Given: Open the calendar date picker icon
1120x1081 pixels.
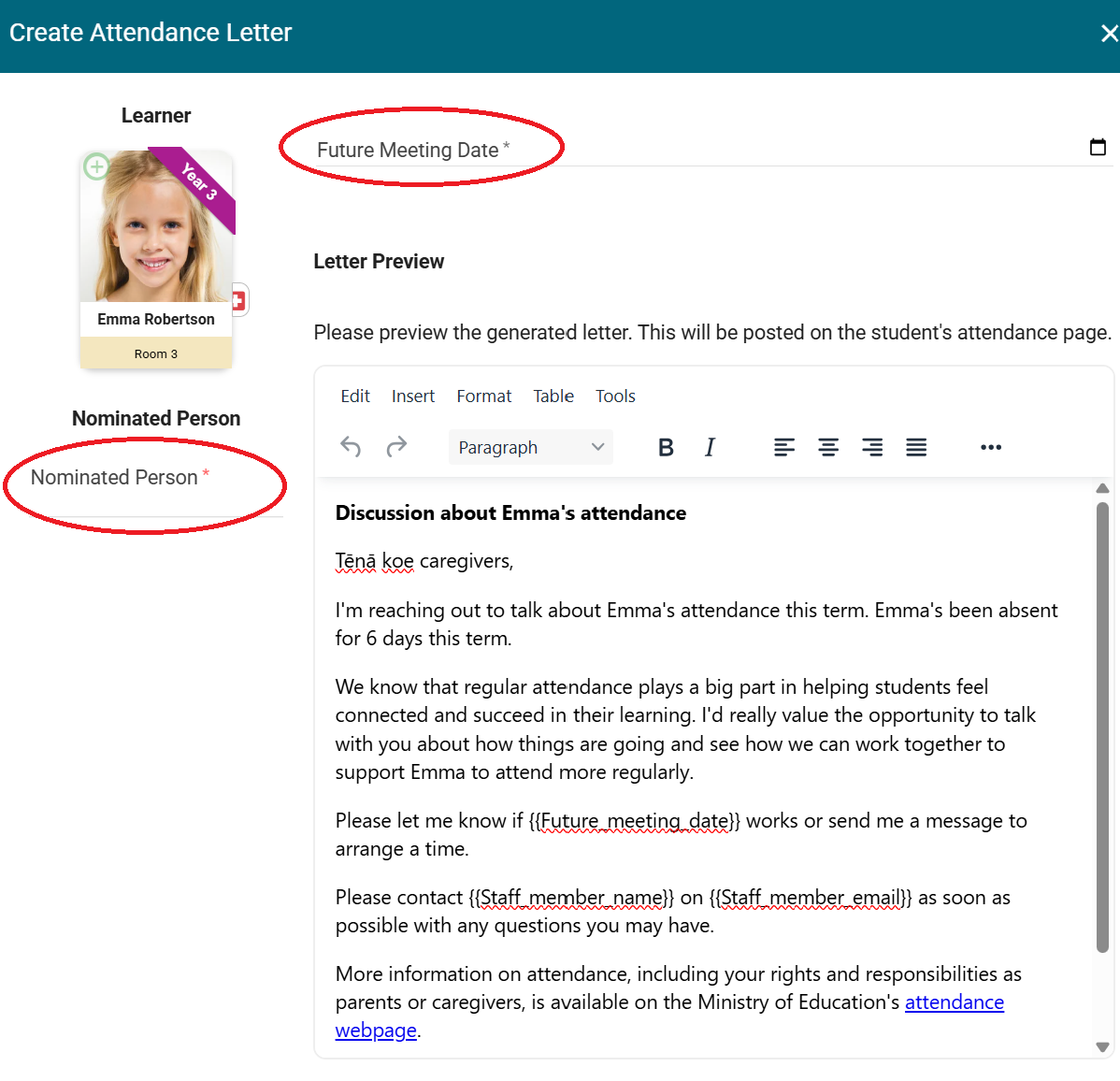Looking at the screenshot, I should coord(1098,147).
